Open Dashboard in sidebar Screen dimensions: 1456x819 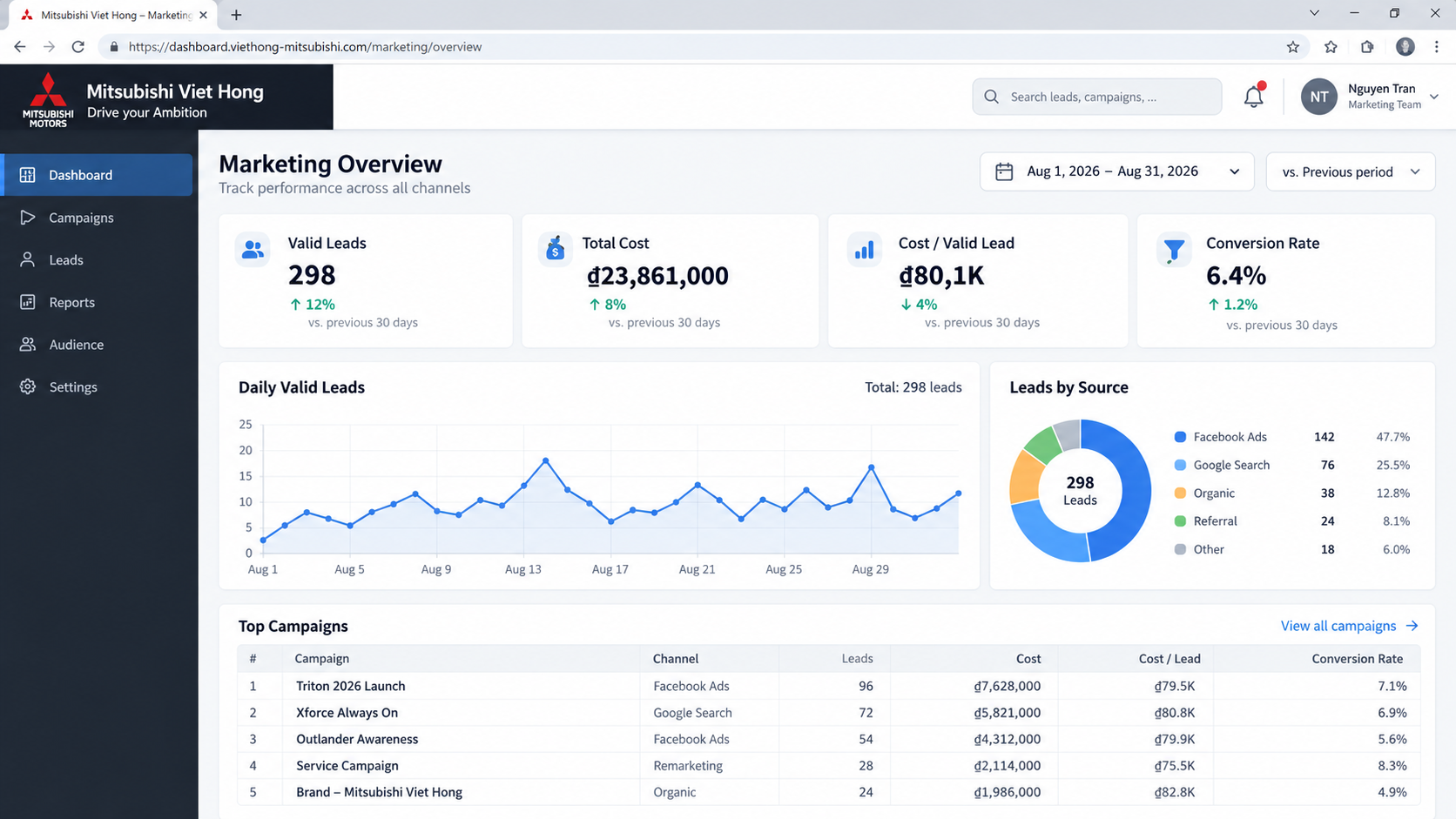point(97,175)
